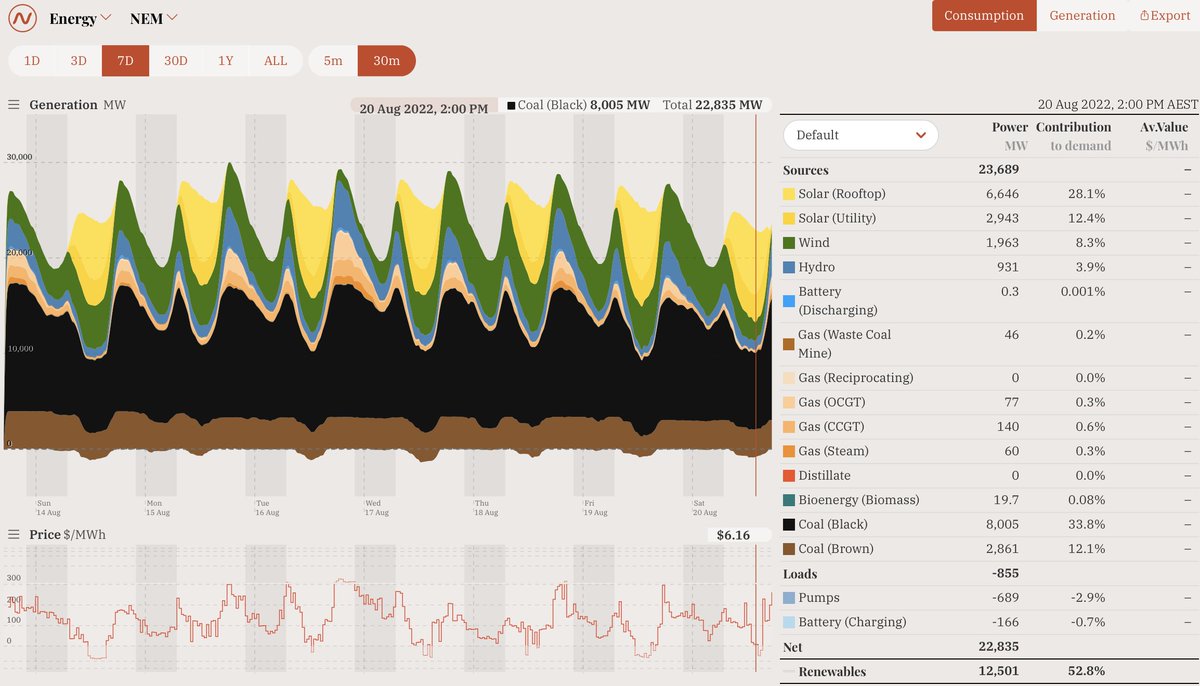1200x686 pixels.
Task: Toggle Gas (CCGT) color swatch
Action: (x=789, y=427)
